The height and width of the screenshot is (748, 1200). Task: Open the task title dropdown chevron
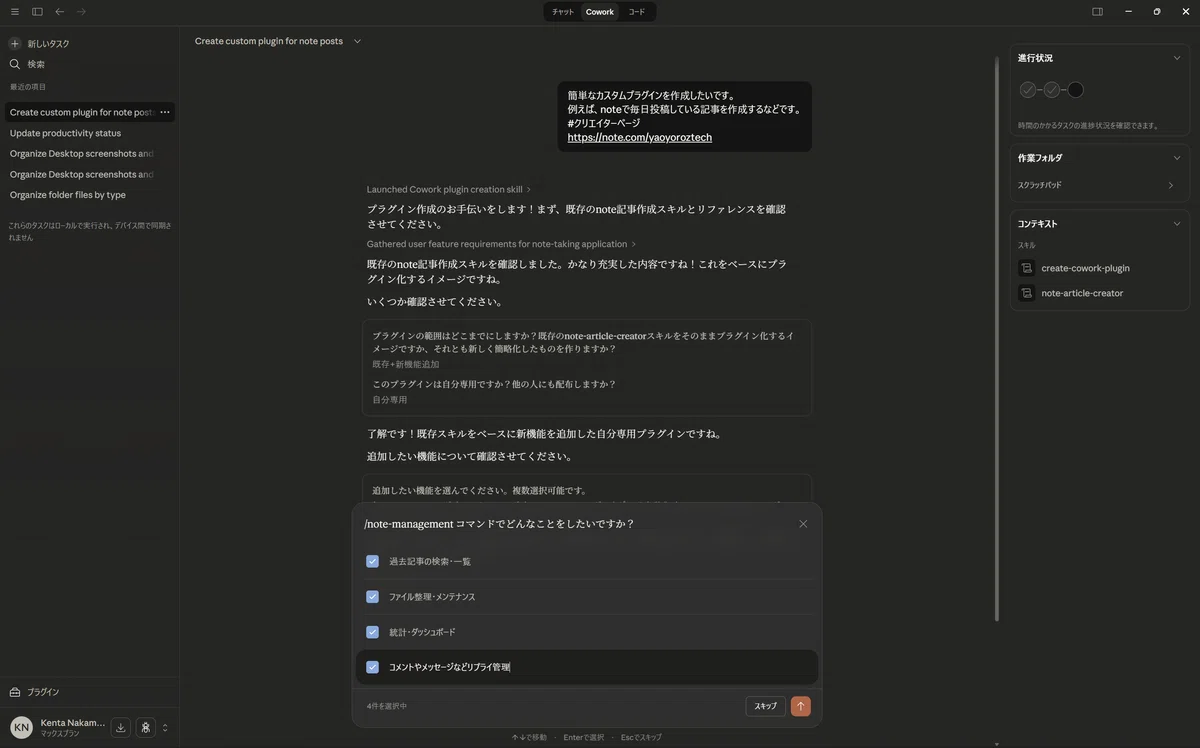[x=357, y=41]
